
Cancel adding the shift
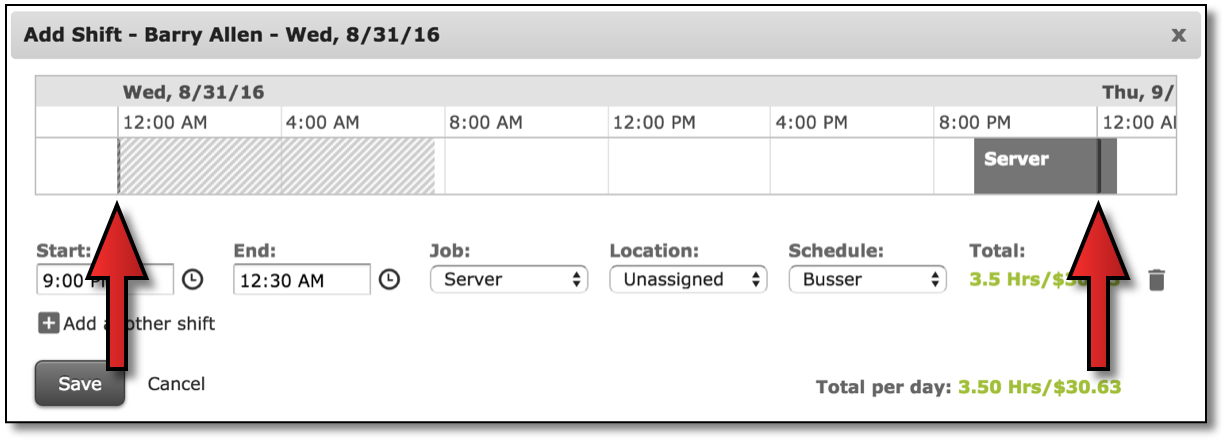(176, 384)
